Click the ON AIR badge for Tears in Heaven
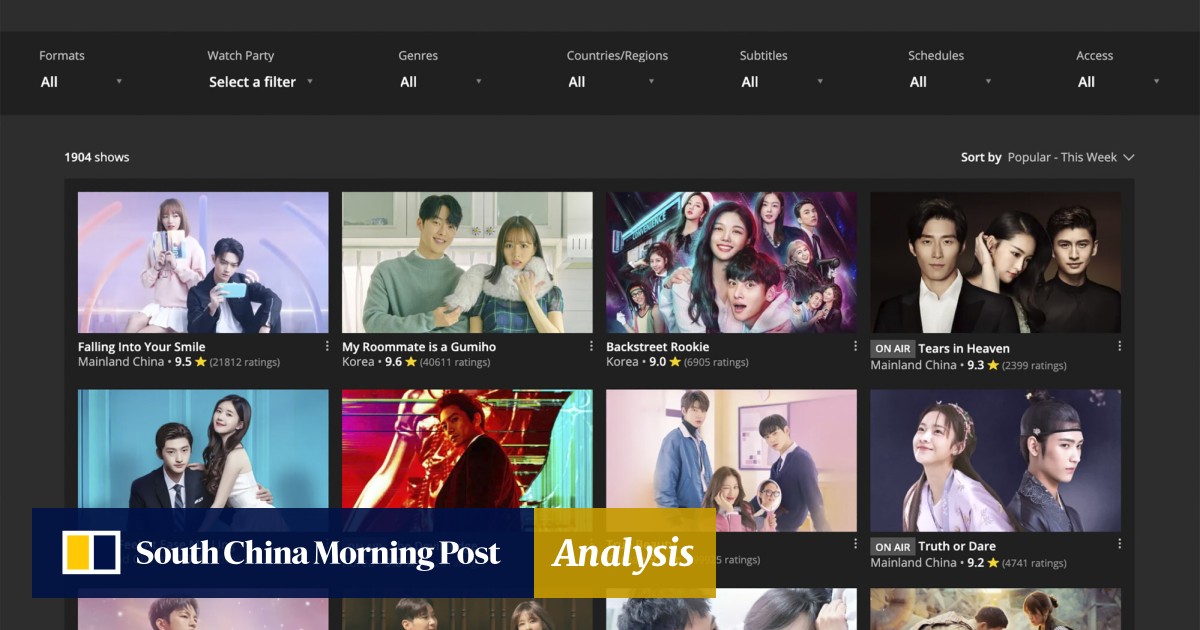The height and width of the screenshot is (630, 1200). [x=892, y=349]
